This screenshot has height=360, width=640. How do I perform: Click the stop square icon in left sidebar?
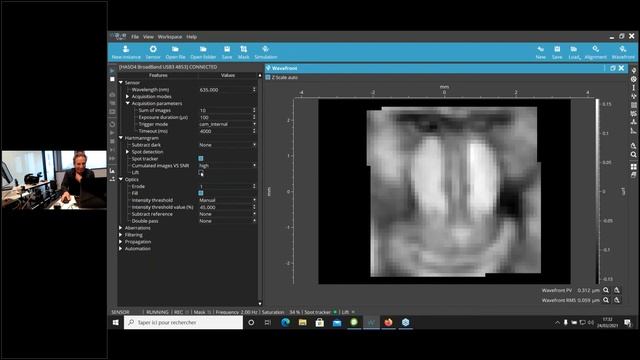[113, 79]
